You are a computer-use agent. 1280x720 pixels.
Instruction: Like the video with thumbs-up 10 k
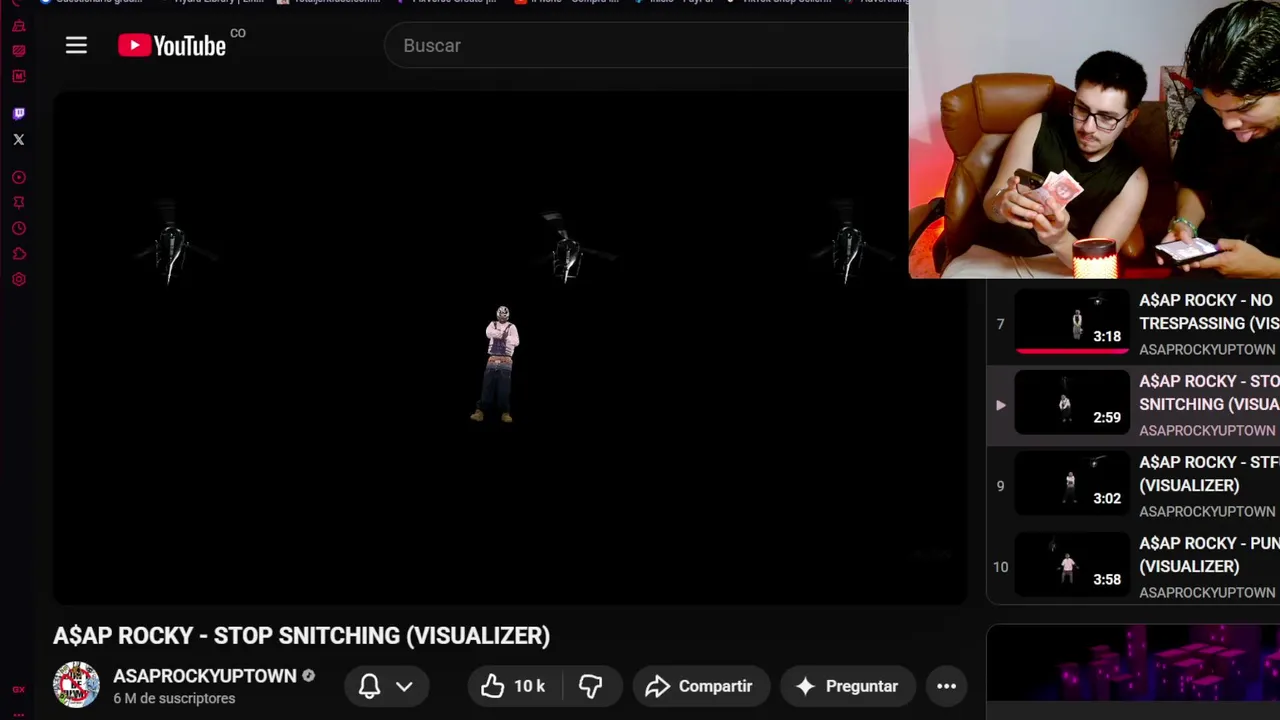click(514, 686)
